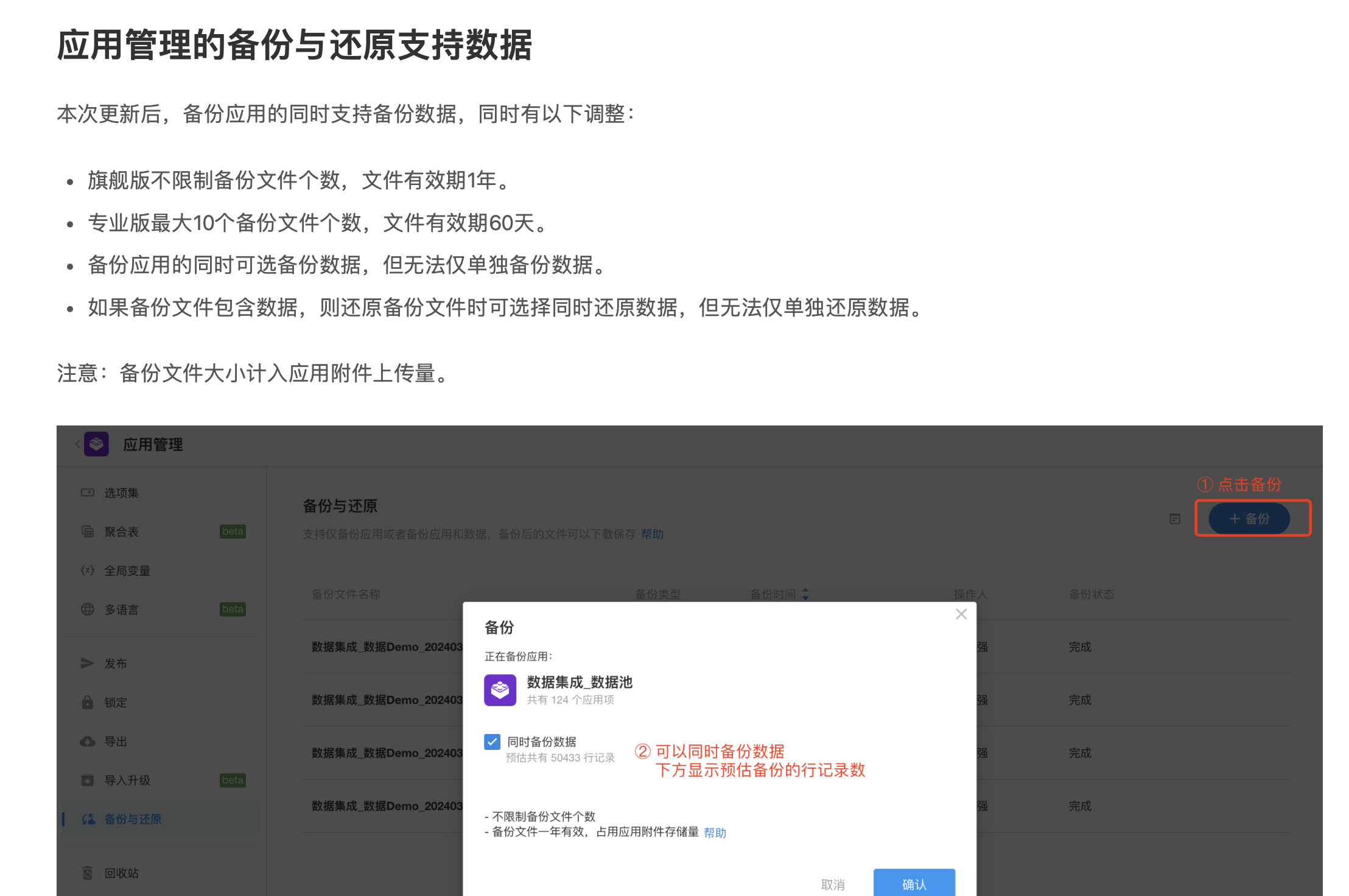Sort by 备份时间 column arrows
This screenshot has height=896, width=1349.
point(805,593)
